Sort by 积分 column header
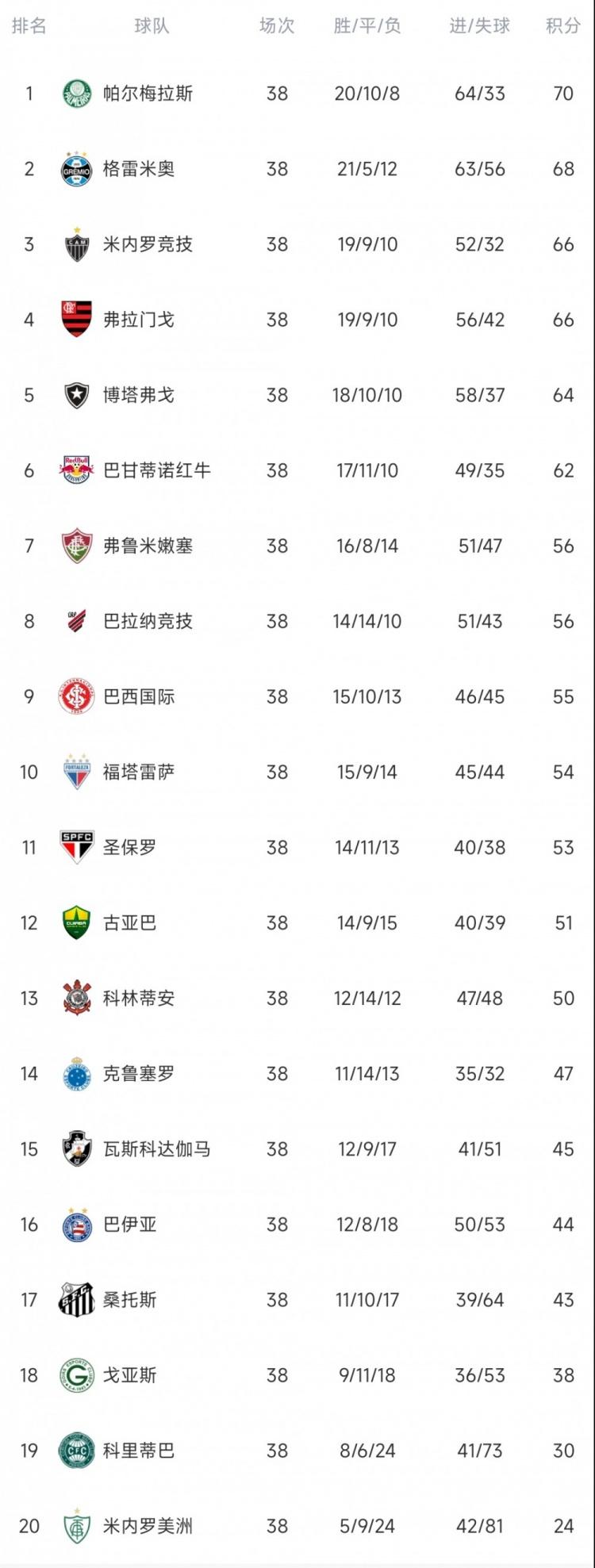 [x=562, y=26]
